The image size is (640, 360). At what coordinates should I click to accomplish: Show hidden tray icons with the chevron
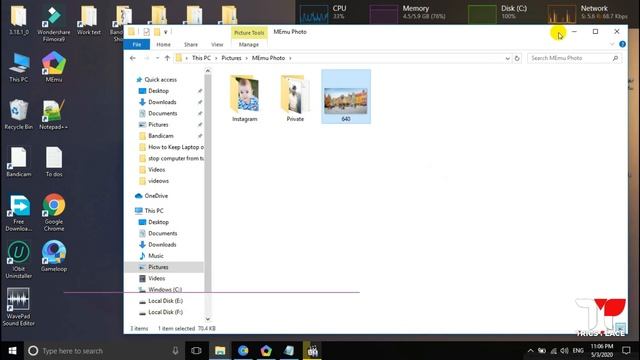click(530, 351)
